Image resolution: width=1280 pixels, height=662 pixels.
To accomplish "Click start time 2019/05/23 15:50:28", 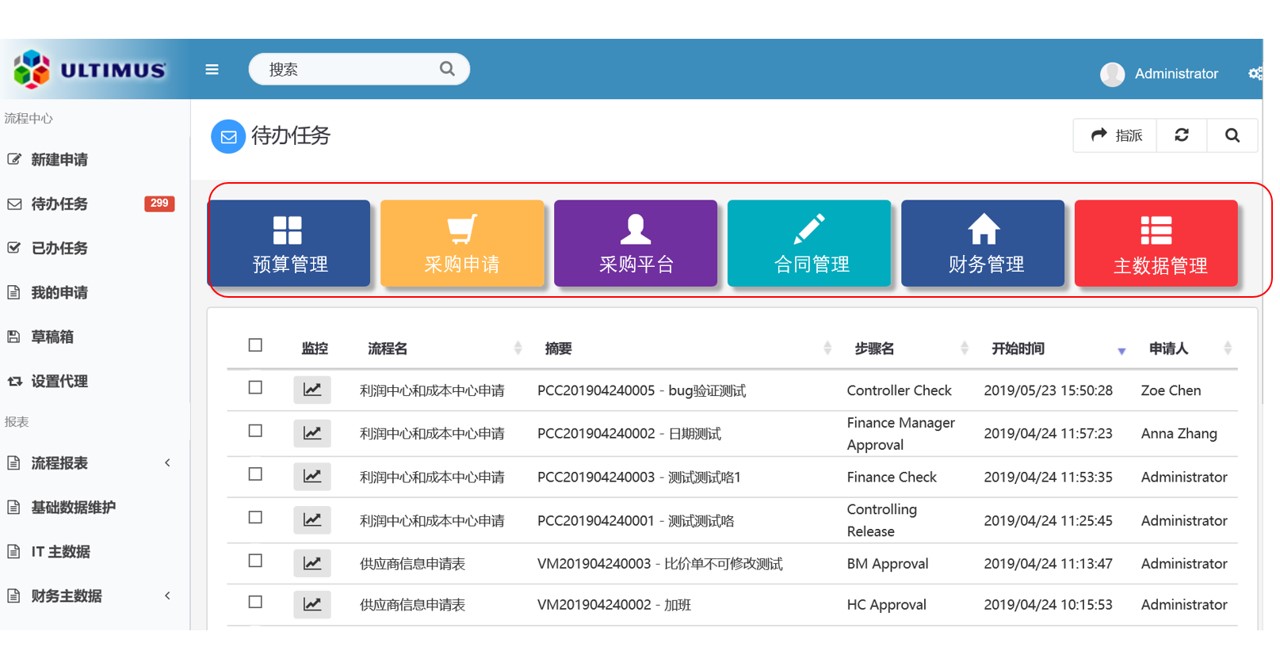I will 1048,390.
